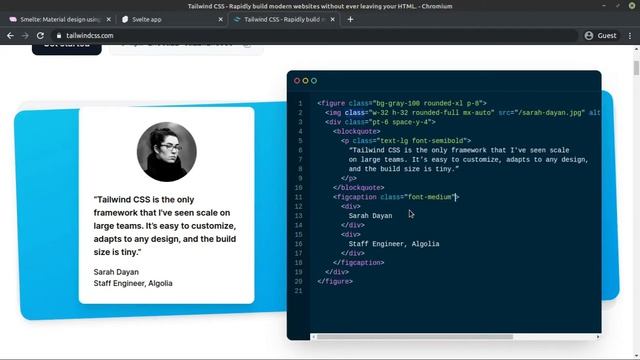The width and height of the screenshot is (640, 360).
Task: Open the Guest profile menu
Action: 600,36
